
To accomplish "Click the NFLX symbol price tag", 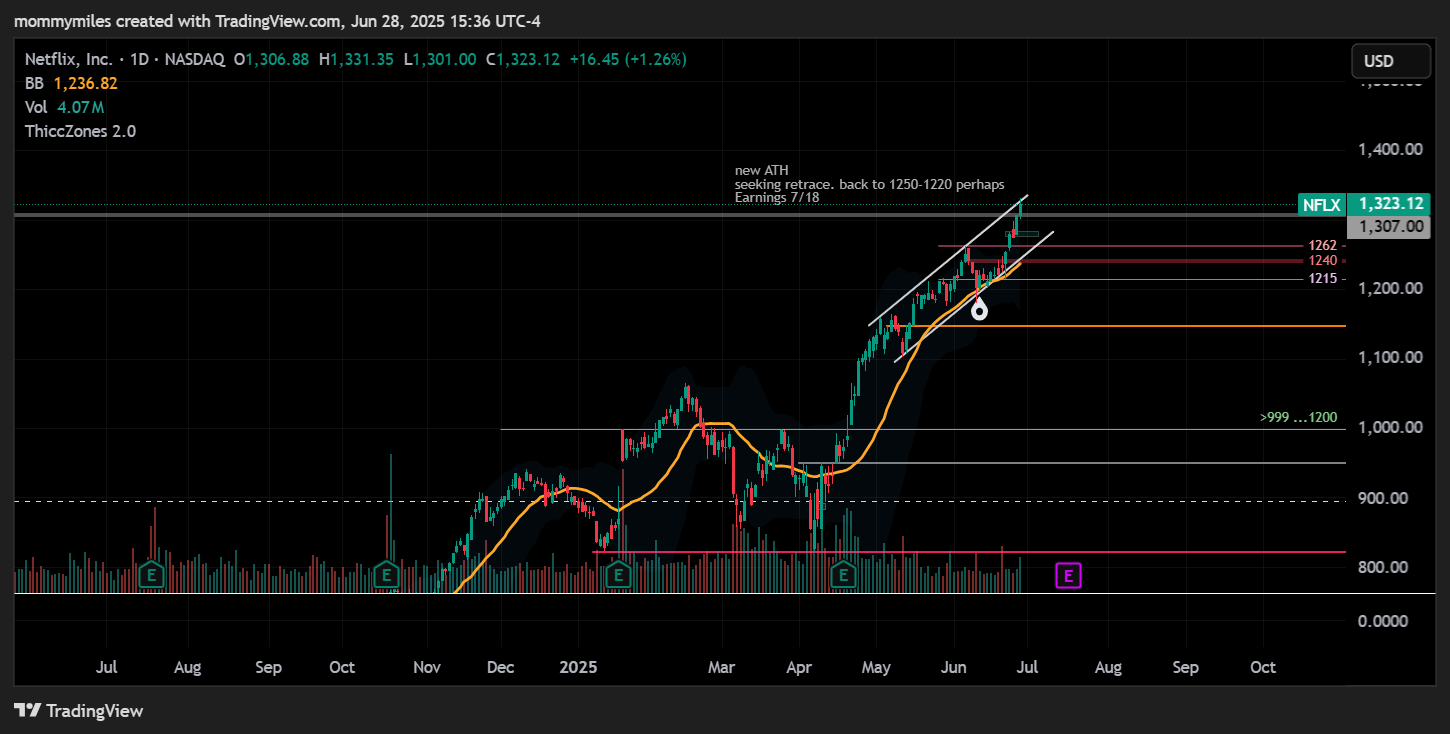I will (x=1320, y=204).
